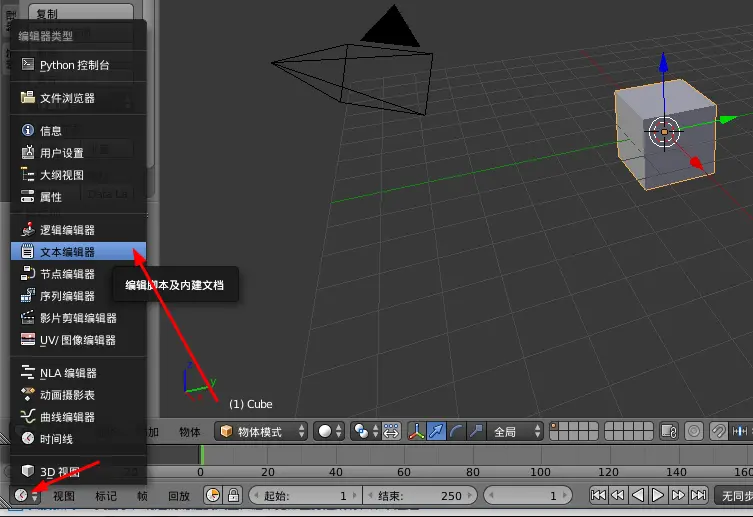
Task: Click the current frame number field
Action: pos(528,495)
